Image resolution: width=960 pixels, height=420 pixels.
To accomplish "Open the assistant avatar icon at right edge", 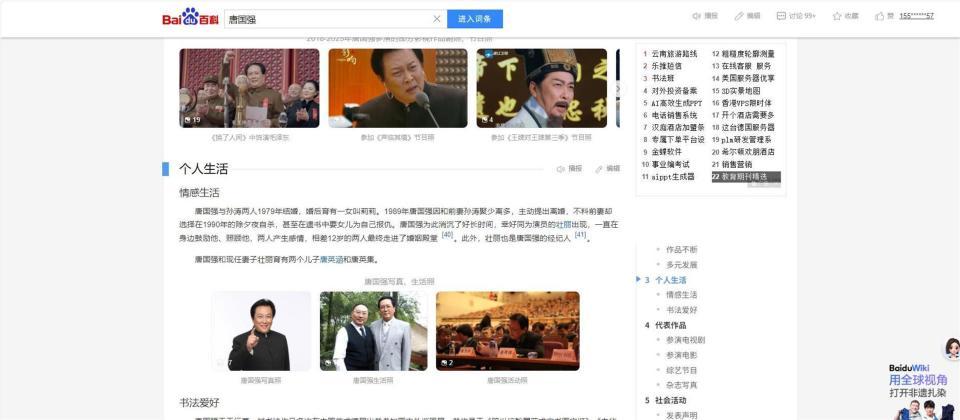I will click(x=952, y=349).
